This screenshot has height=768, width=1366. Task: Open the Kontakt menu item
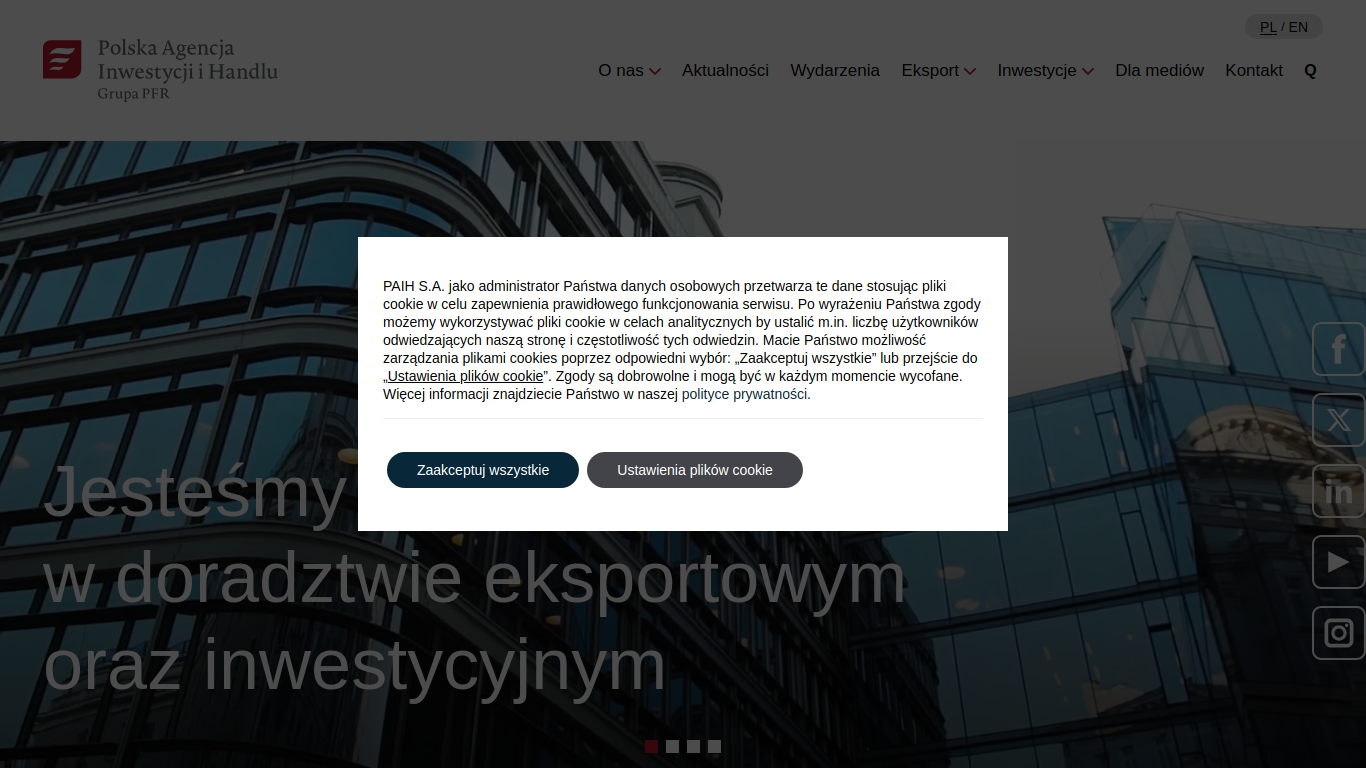pyautogui.click(x=1254, y=70)
